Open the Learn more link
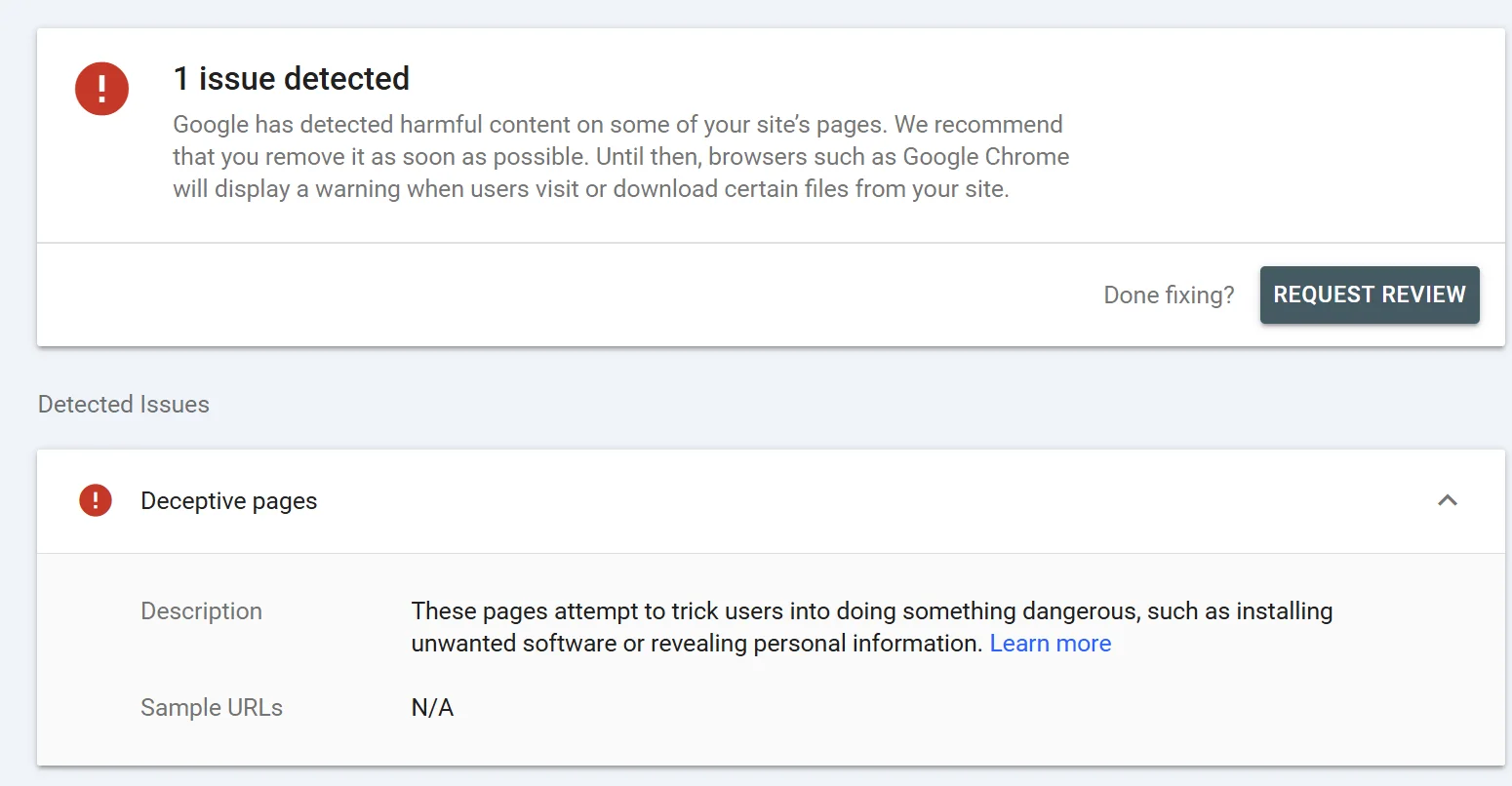Viewport: 1512px width, 786px height. point(1050,644)
